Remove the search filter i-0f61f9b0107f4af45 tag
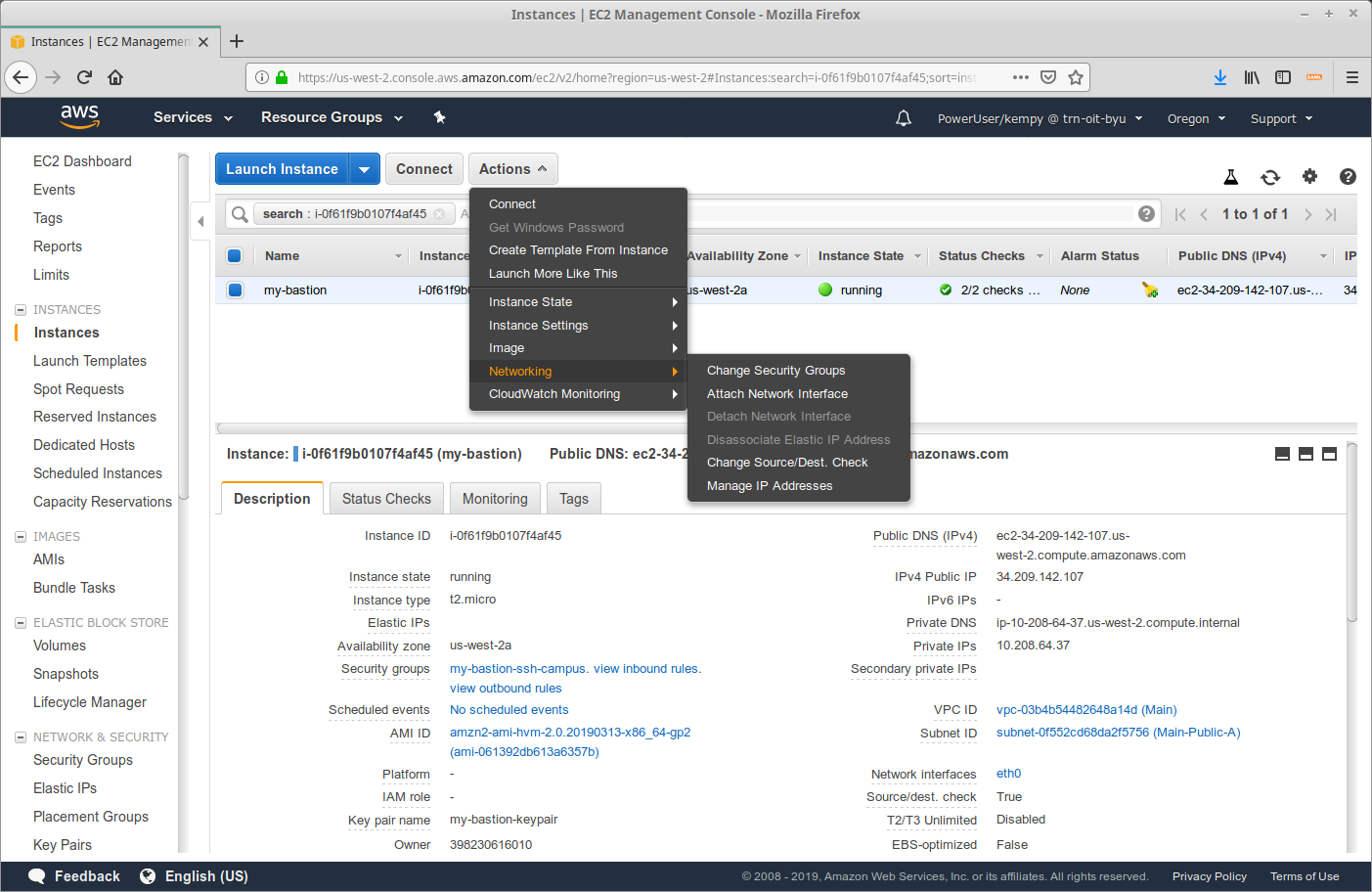 click(x=439, y=214)
